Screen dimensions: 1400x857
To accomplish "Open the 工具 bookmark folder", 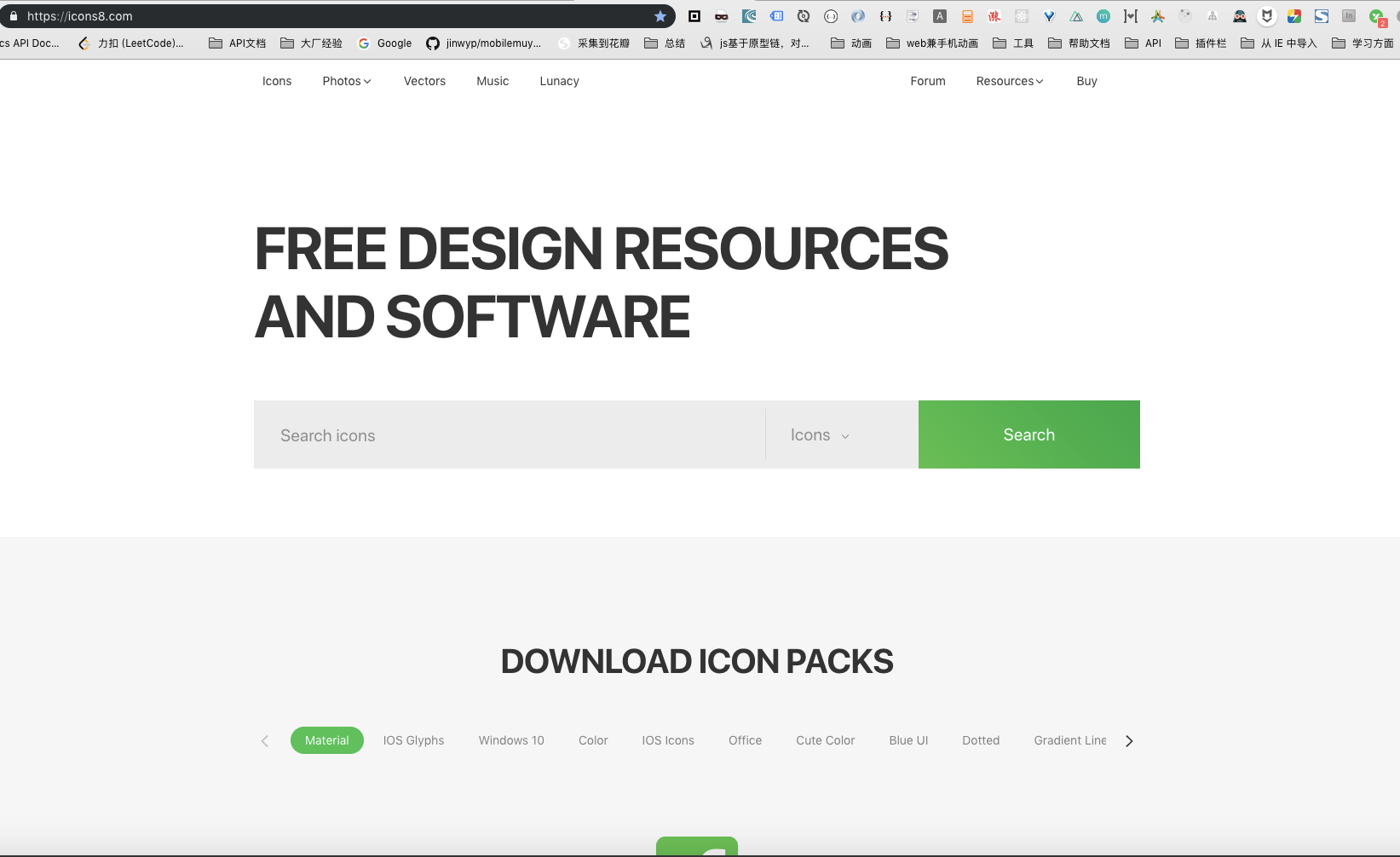I will click(x=1013, y=43).
